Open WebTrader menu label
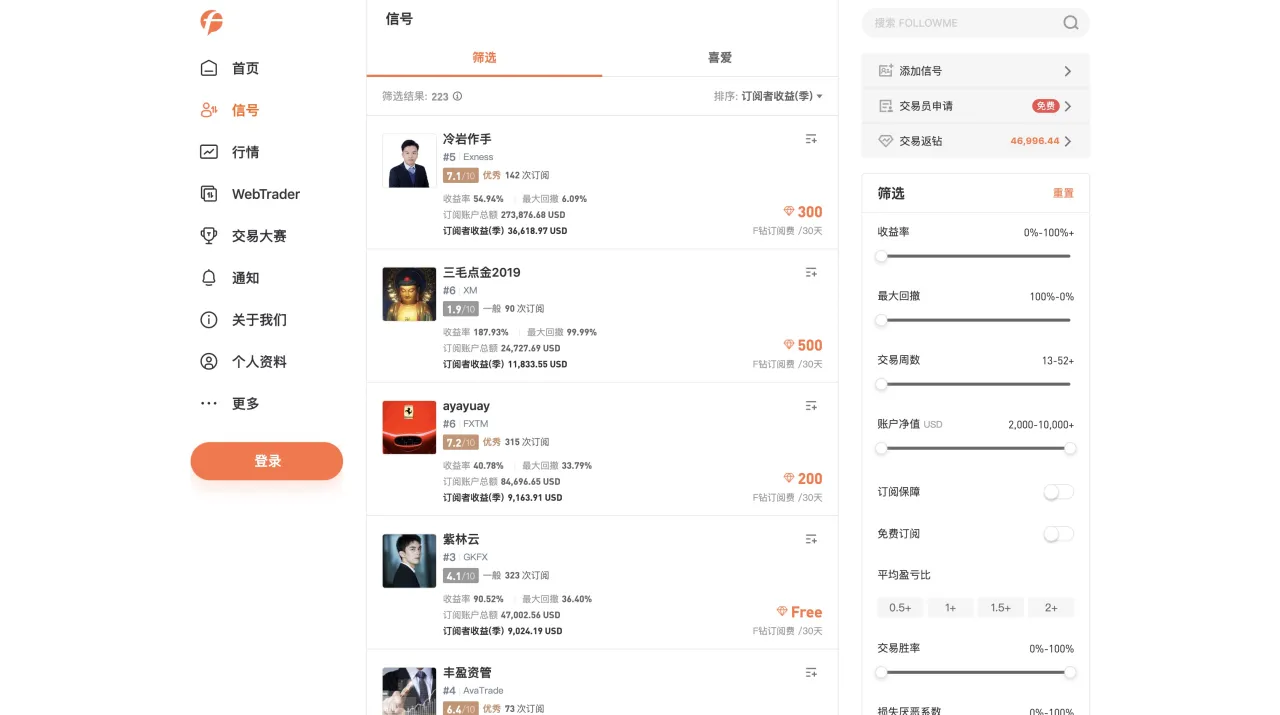 266,194
